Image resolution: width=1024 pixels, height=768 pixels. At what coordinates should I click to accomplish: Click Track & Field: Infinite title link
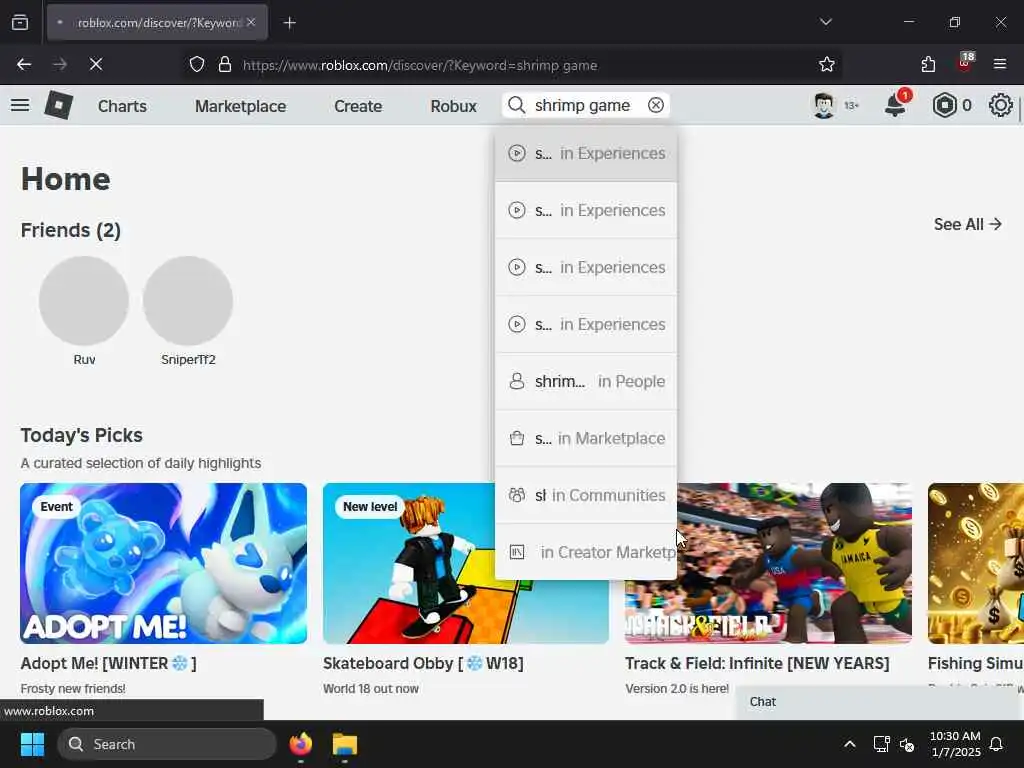click(757, 664)
